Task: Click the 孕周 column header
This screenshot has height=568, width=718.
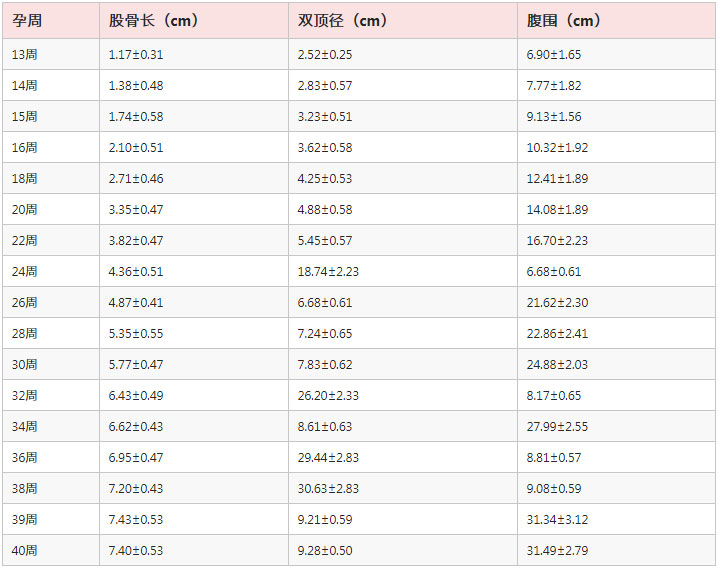Action: [27, 20]
